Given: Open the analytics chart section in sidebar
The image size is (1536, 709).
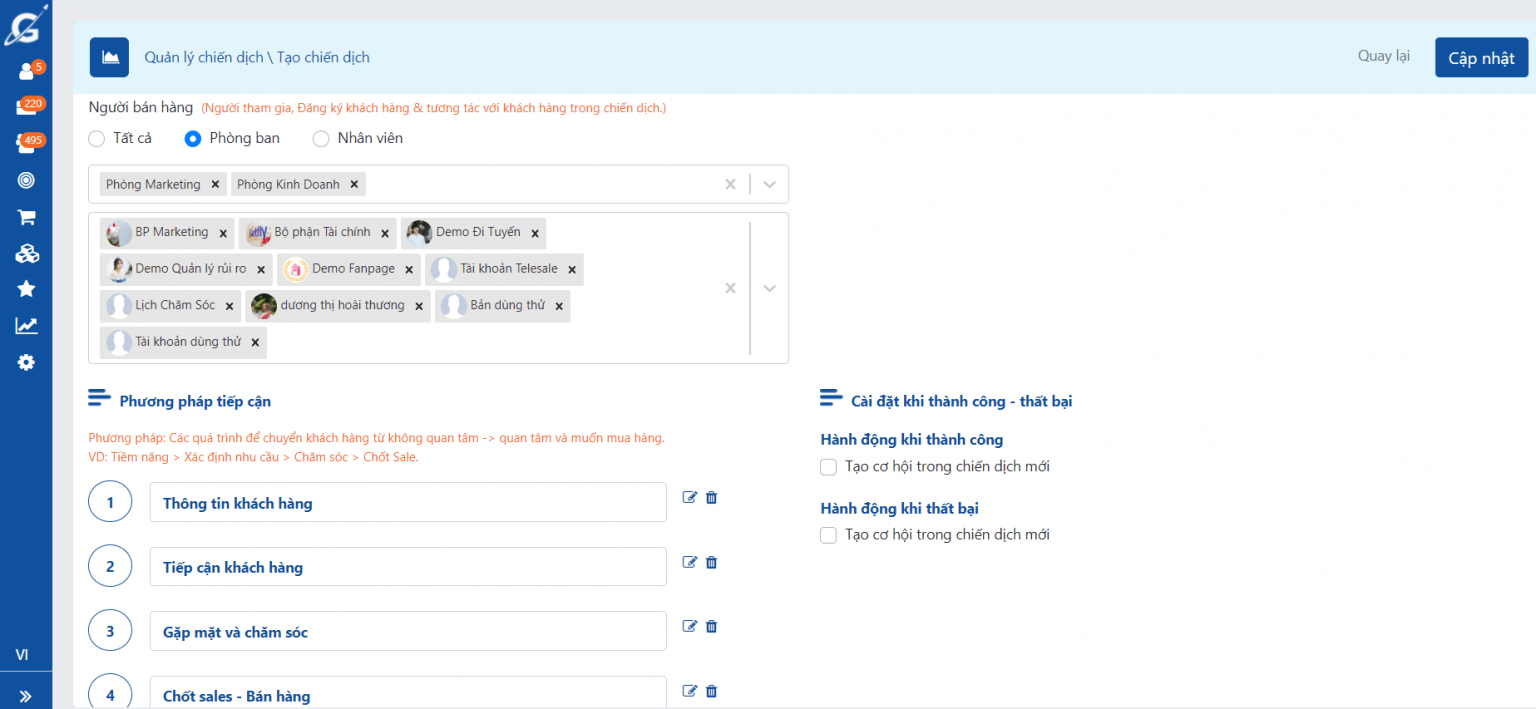Looking at the screenshot, I should 26,325.
